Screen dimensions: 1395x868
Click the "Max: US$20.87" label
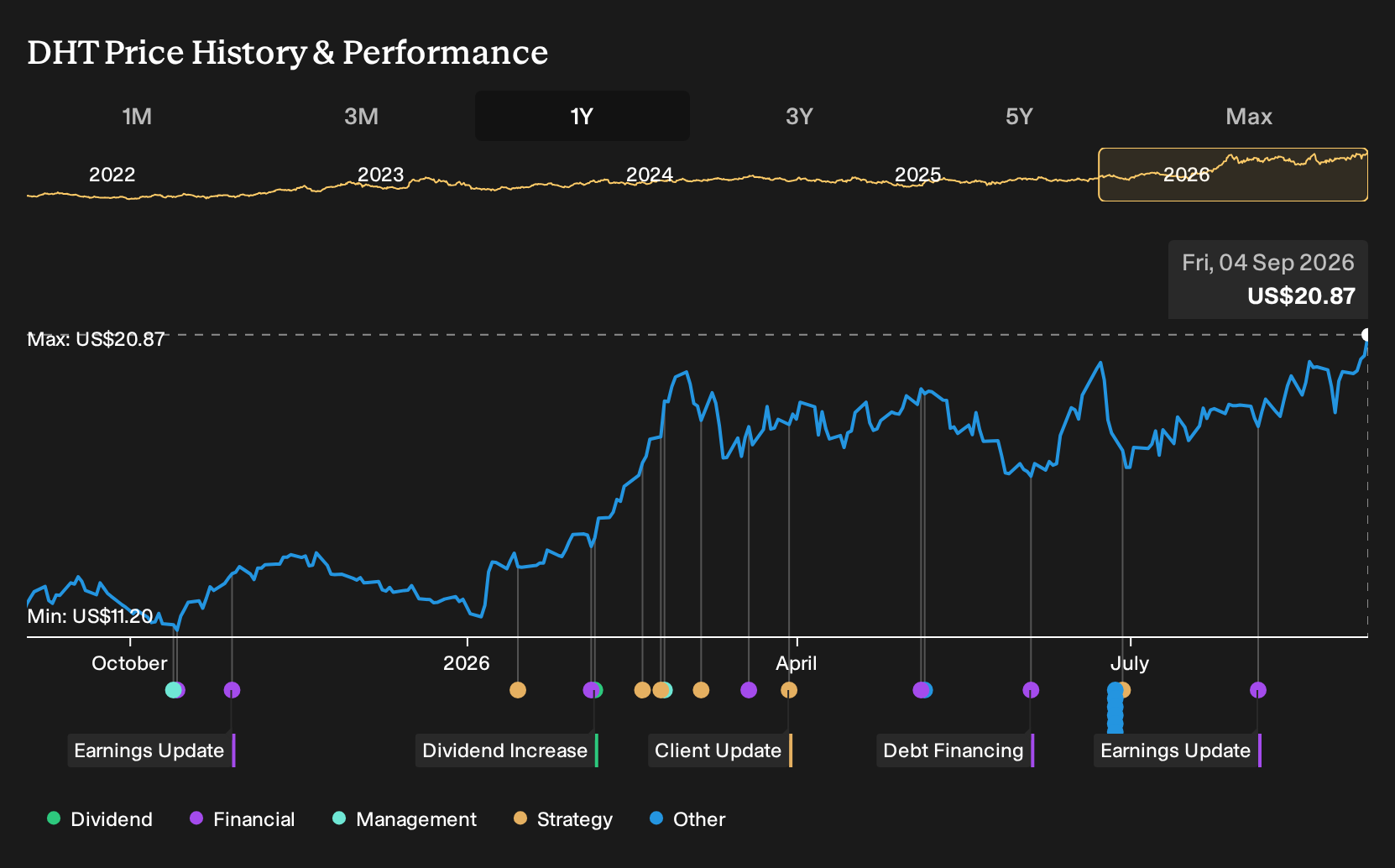[96, 339]
